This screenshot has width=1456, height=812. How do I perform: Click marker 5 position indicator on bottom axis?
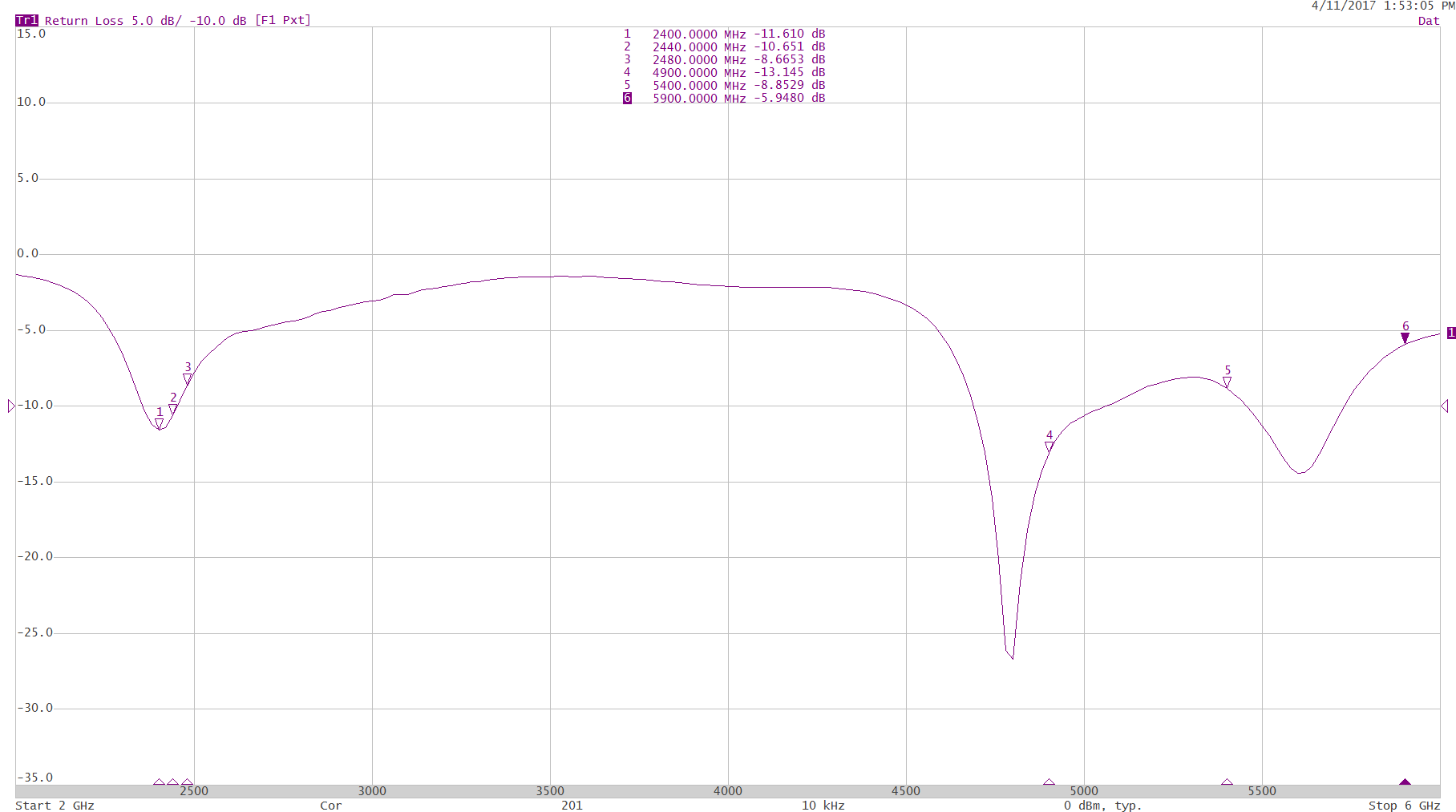[1227, 782]
